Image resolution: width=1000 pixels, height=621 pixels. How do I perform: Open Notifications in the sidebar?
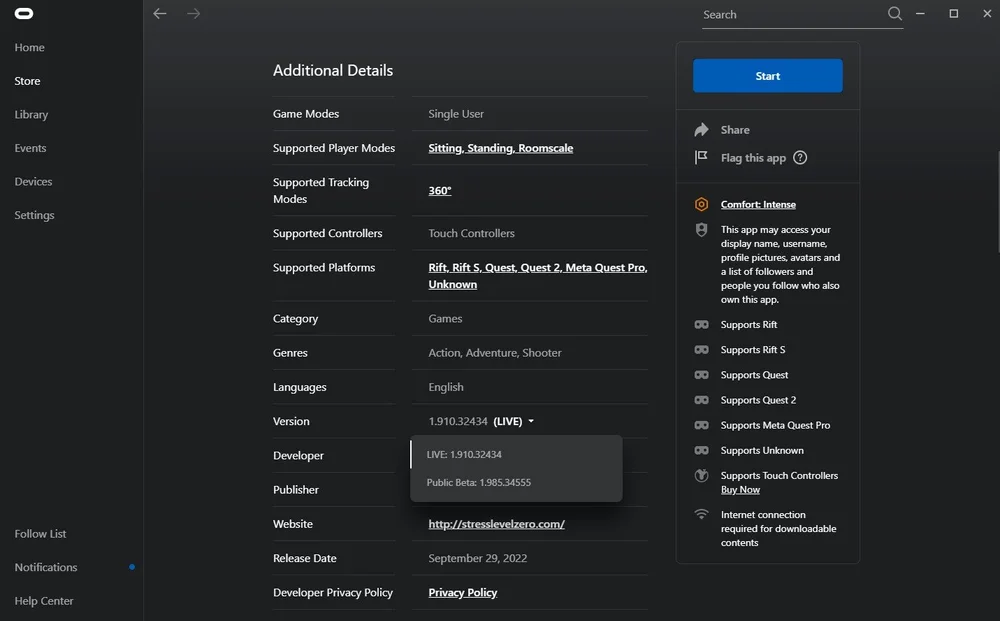[46, 567]
